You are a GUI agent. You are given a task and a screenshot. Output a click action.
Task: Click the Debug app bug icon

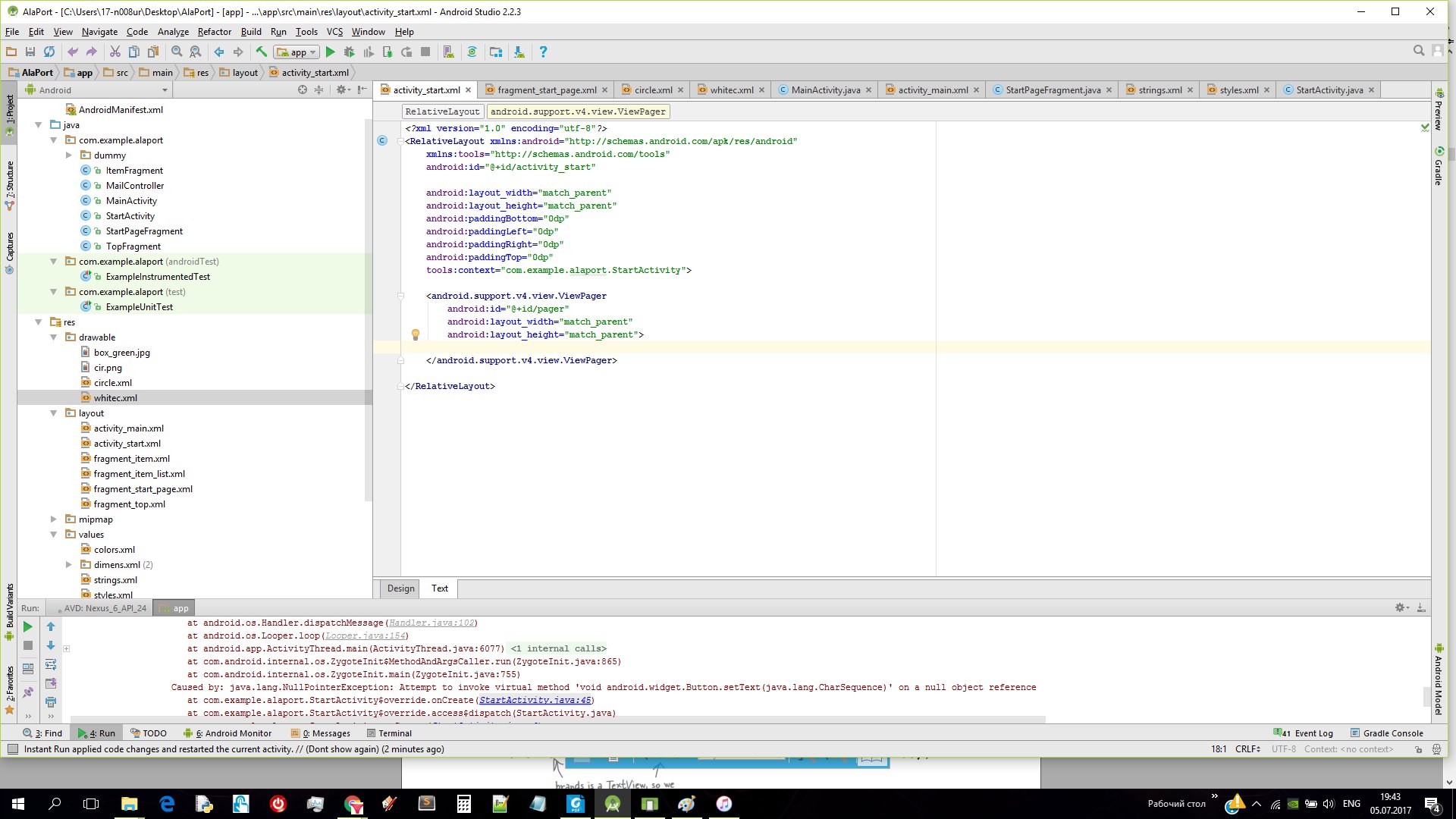[349, 52]
